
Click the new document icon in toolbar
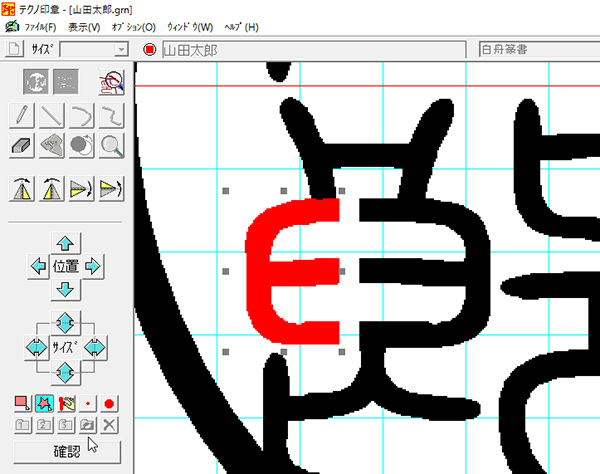[x=14, y=49]
